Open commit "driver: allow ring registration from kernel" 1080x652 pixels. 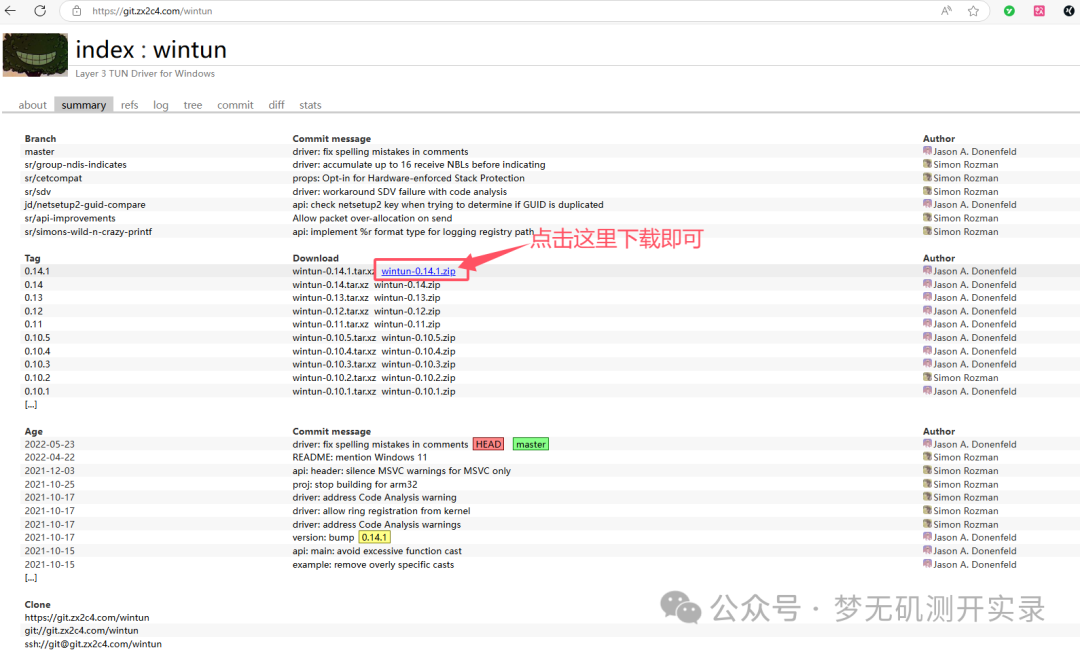(x=381, y=511)
